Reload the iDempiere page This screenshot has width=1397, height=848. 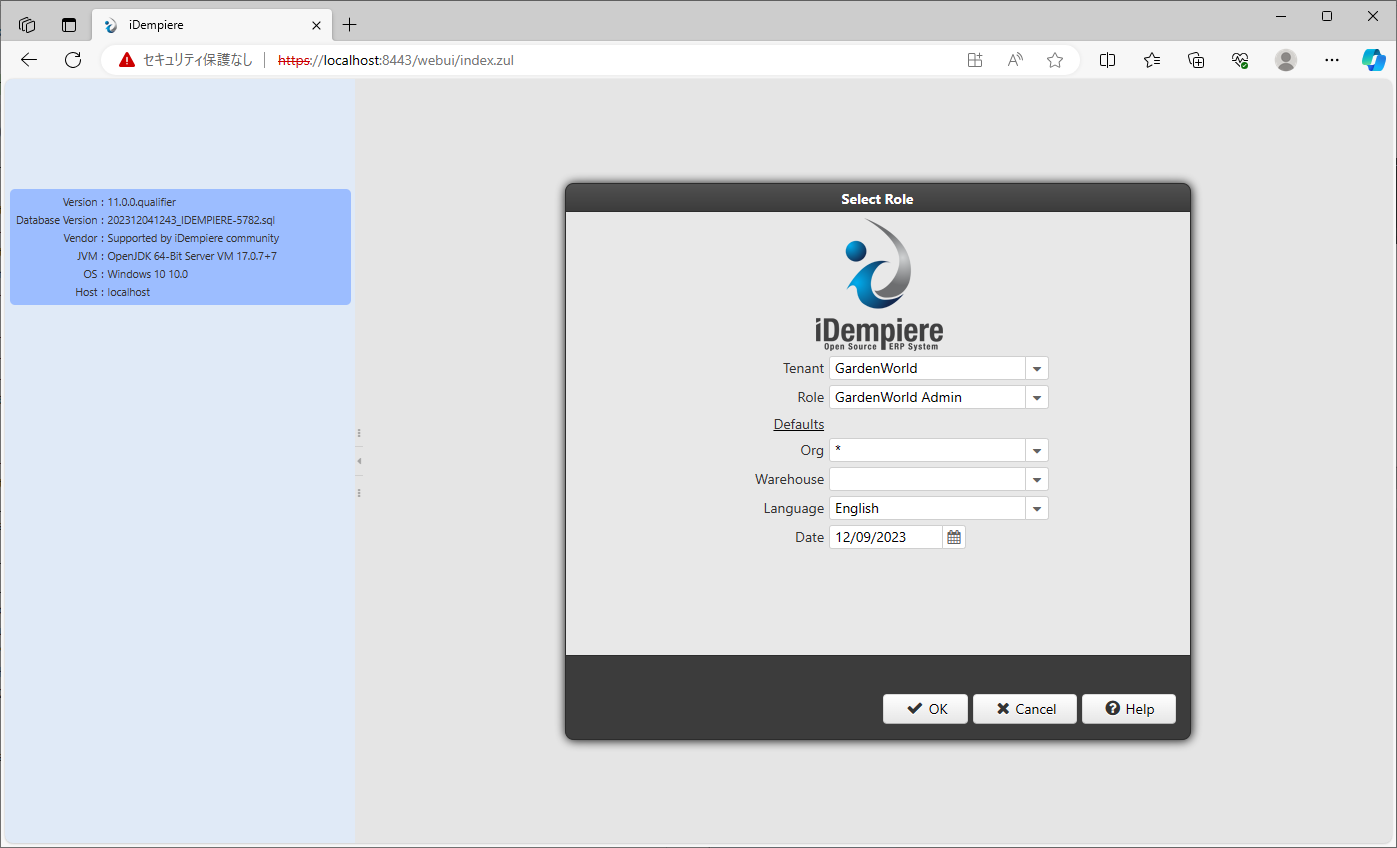pos(73,60)
